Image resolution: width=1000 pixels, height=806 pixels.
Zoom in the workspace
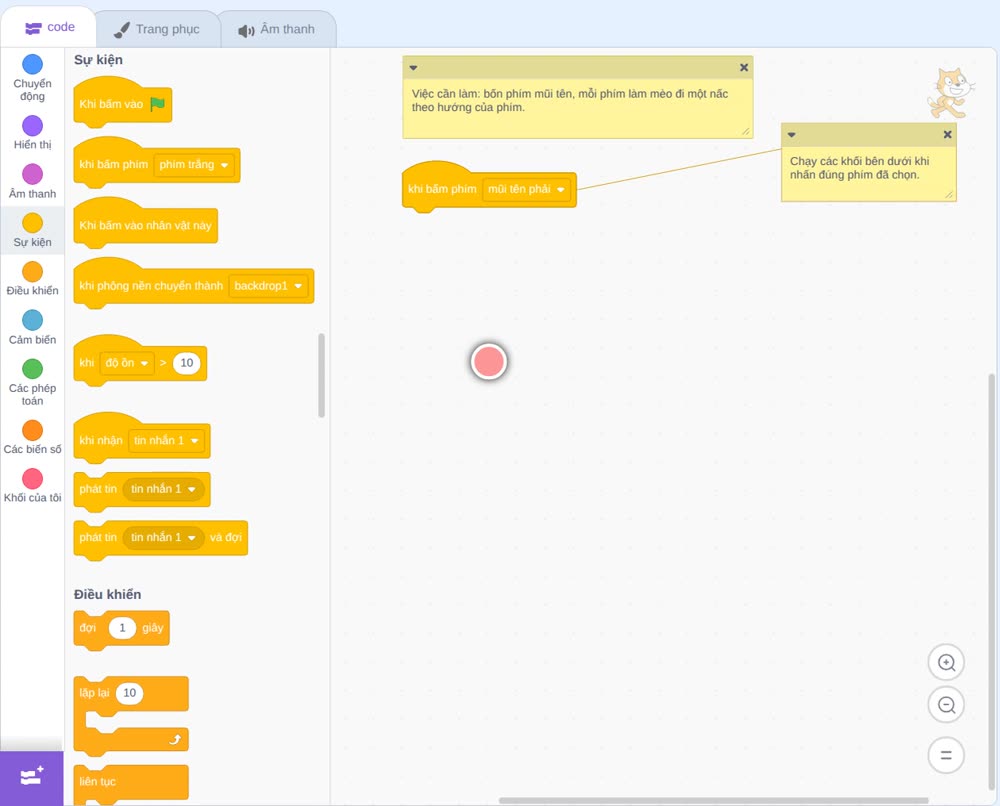946,663
